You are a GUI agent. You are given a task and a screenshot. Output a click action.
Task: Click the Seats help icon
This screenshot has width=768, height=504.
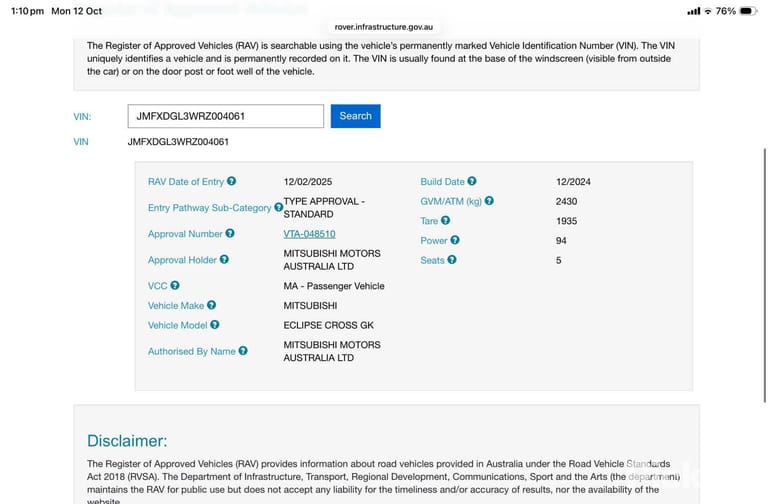pyautogui.click(x=452, y=260)
